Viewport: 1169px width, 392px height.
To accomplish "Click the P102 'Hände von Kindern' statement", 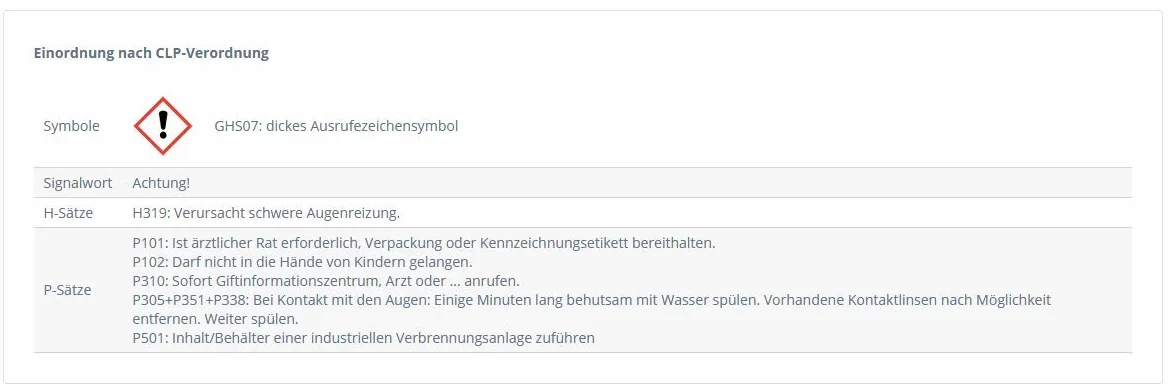I will click(x=302, y=262).
